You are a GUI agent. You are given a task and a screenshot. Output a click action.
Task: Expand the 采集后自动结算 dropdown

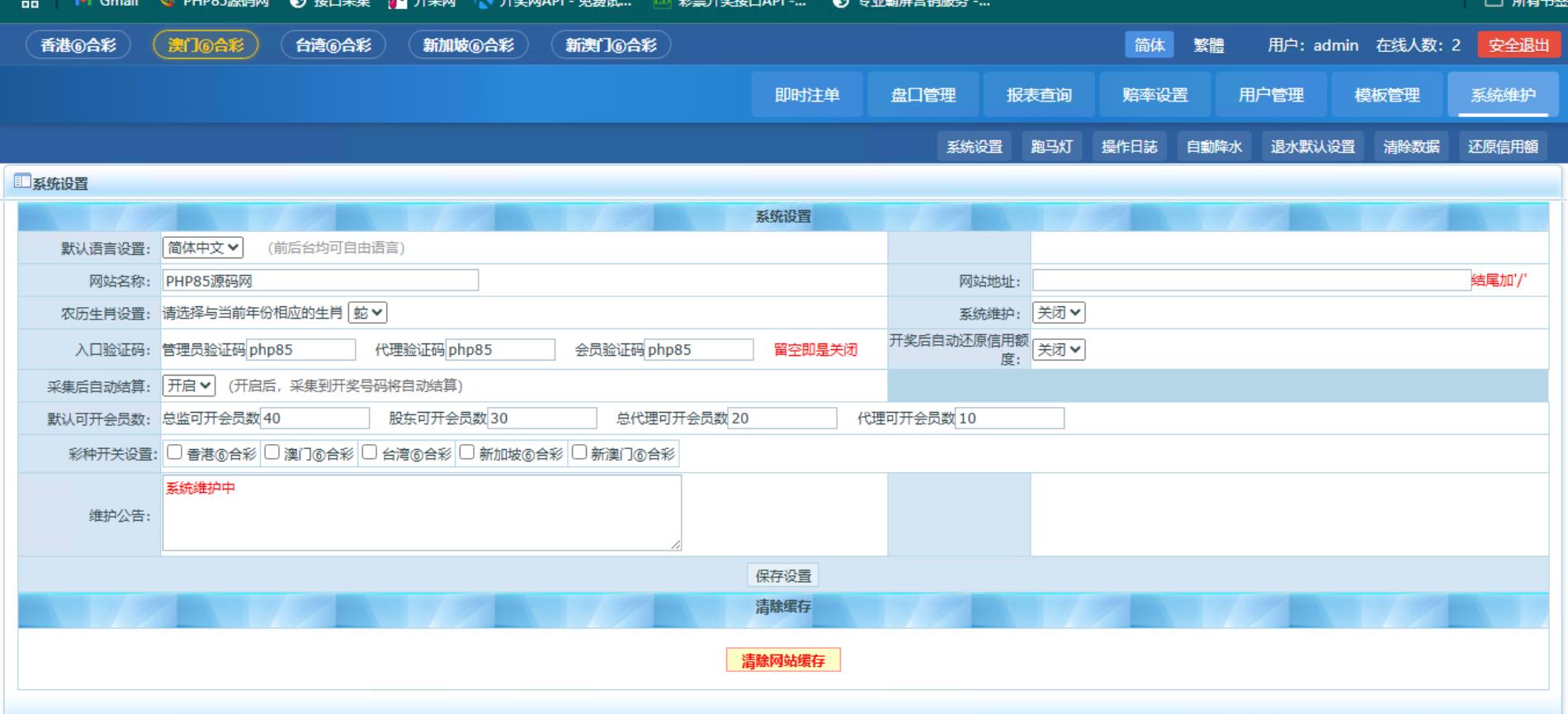point(189,385)
